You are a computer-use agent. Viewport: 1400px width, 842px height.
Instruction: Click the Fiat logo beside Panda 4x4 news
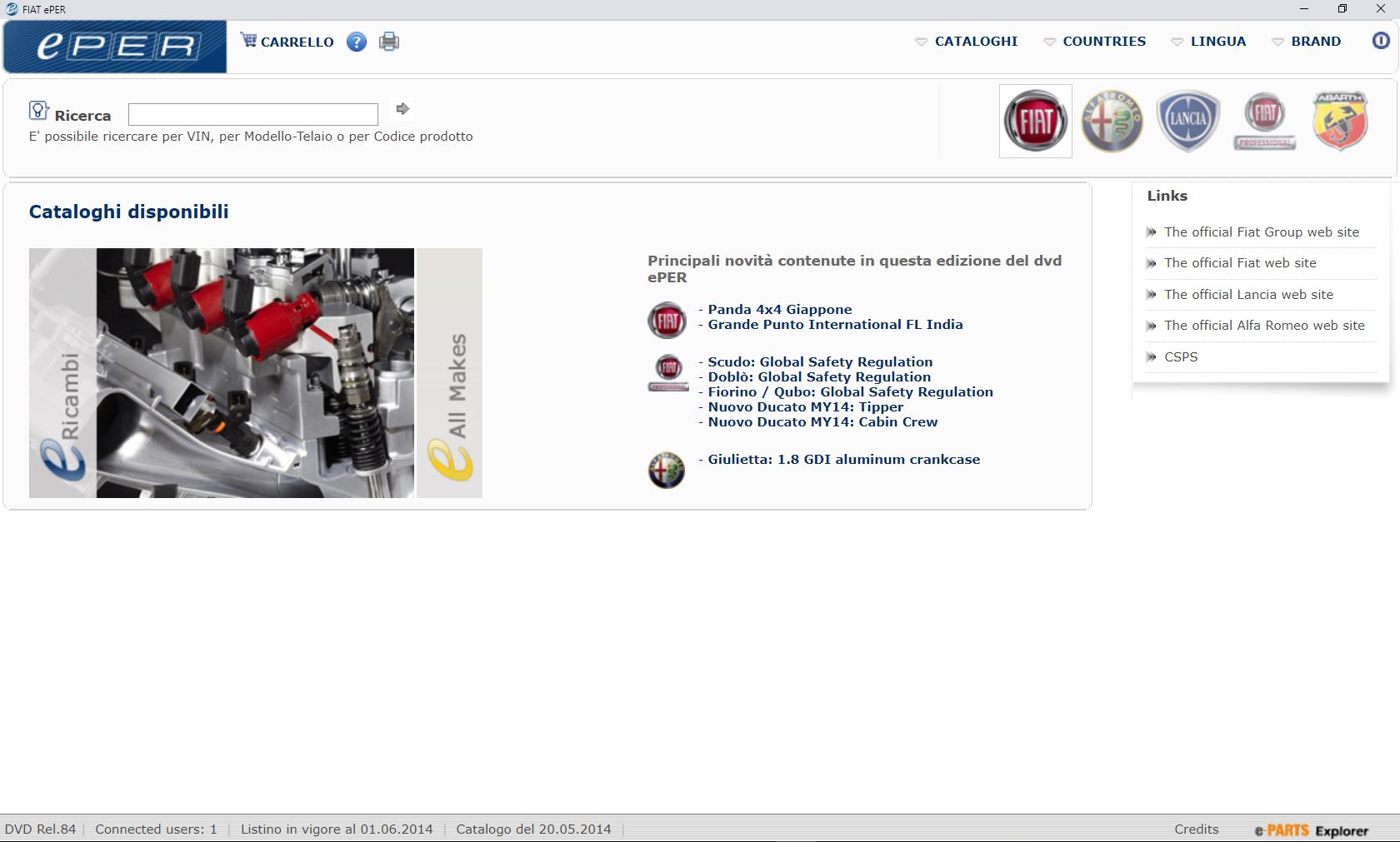click(667, 321)
